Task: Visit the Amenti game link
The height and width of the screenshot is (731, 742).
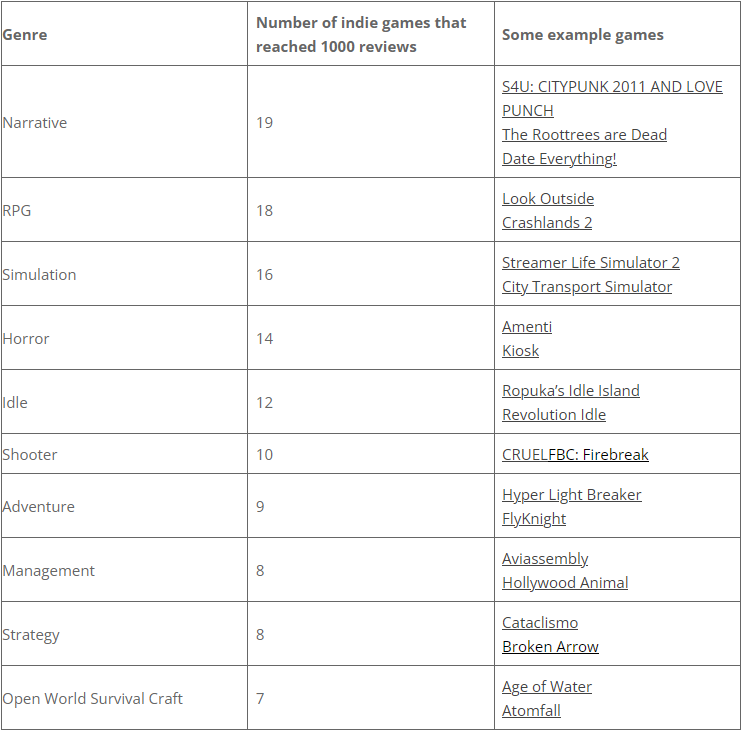Action: 527,327
